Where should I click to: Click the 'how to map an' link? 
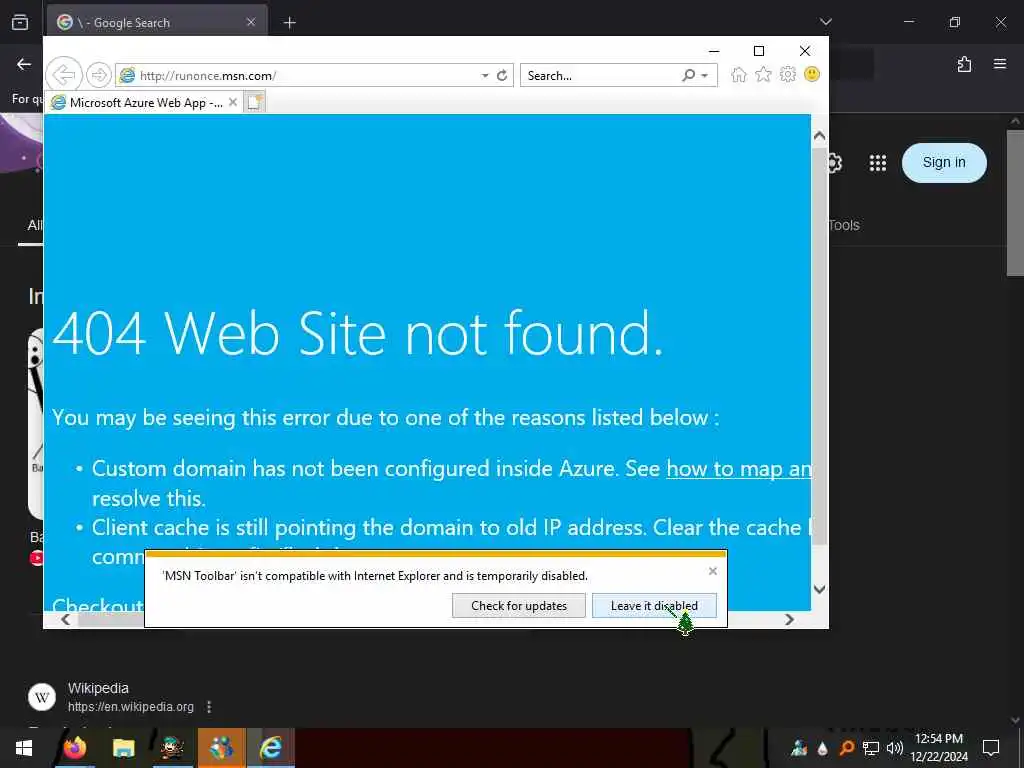click(x=739, y=468)
